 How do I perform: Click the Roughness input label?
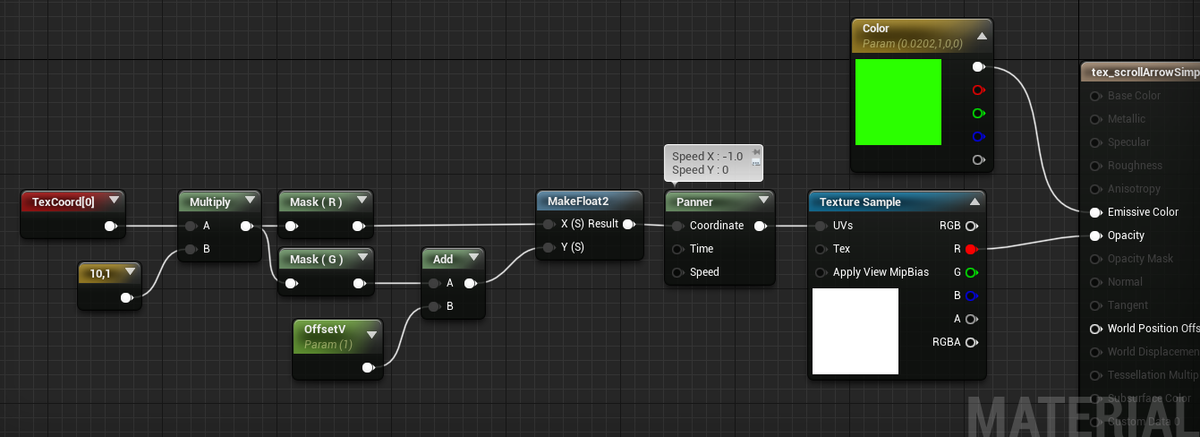click(1135, 166)
